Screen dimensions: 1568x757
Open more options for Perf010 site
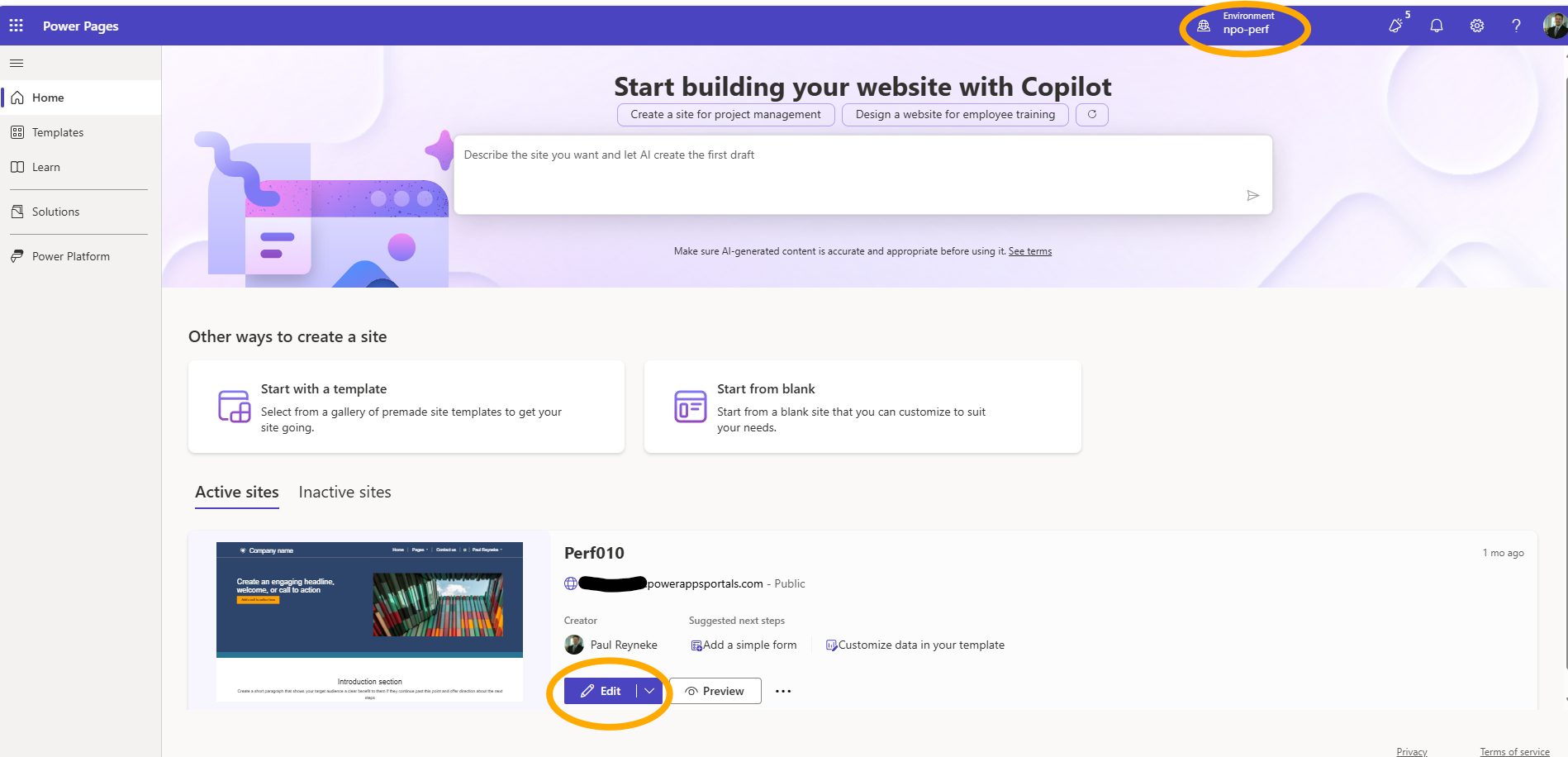pyautogui.click(x=783, y=691)
